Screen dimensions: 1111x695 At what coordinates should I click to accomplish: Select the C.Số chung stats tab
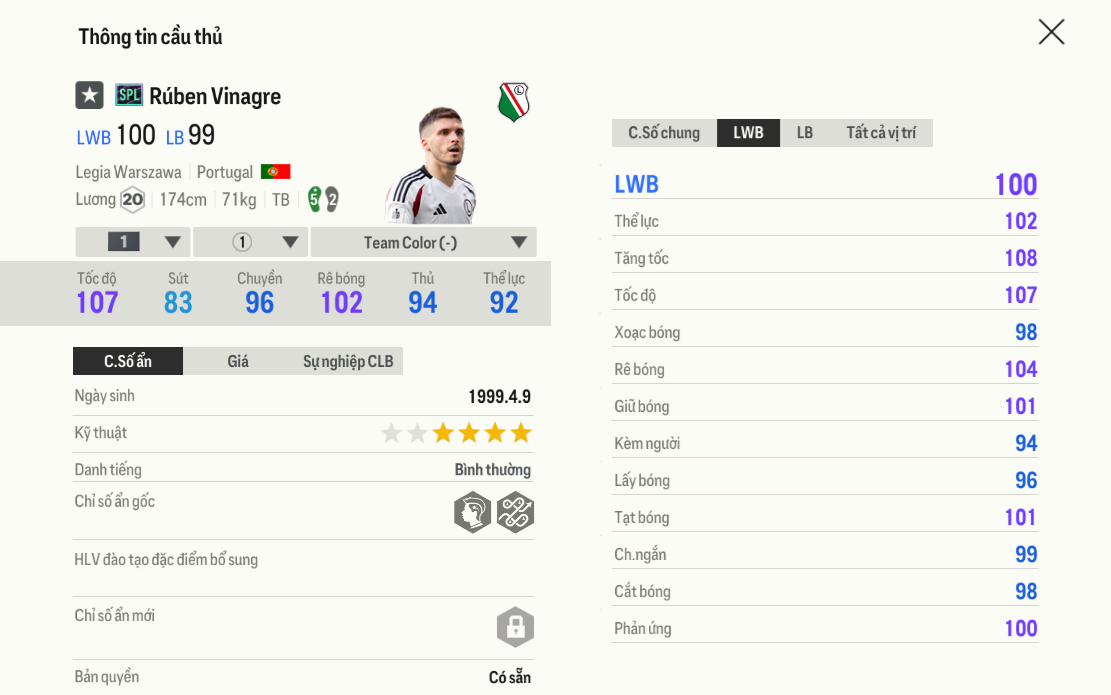(664, 133)
